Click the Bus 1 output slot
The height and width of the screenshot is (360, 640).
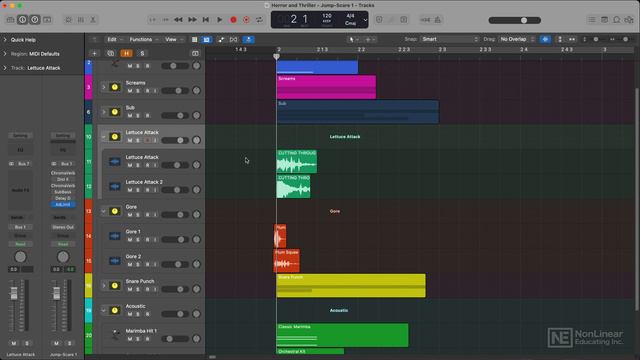(x=20, y=227)
